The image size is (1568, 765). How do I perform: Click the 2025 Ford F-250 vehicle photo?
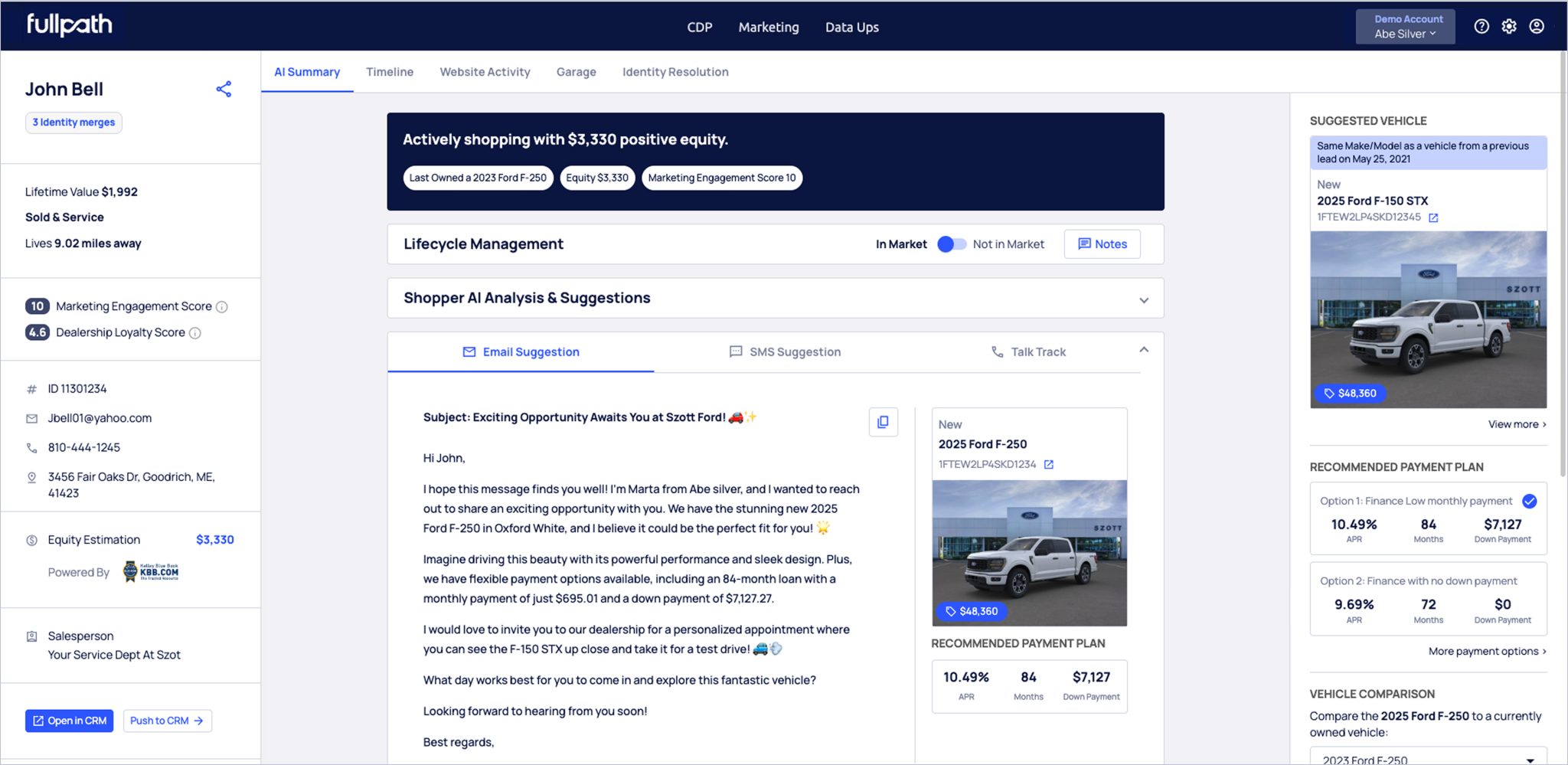click(1029, 553)
